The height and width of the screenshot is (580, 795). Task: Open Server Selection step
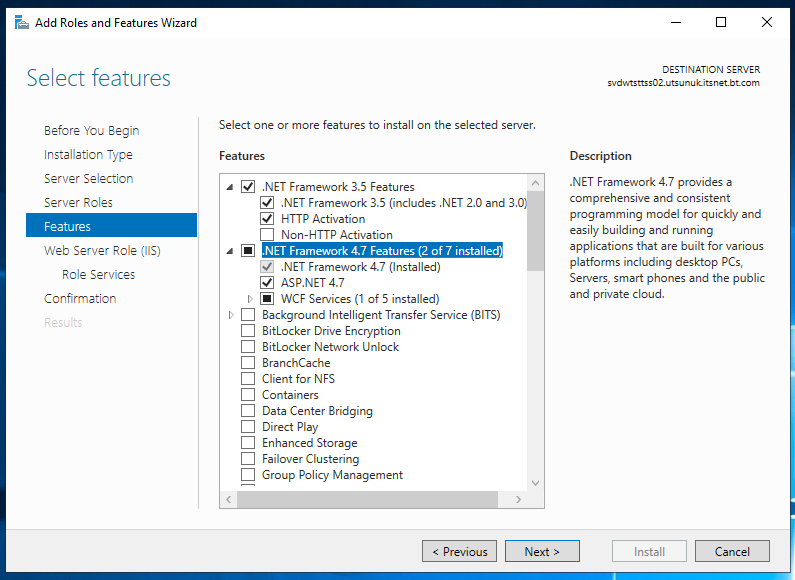[89, 178]
